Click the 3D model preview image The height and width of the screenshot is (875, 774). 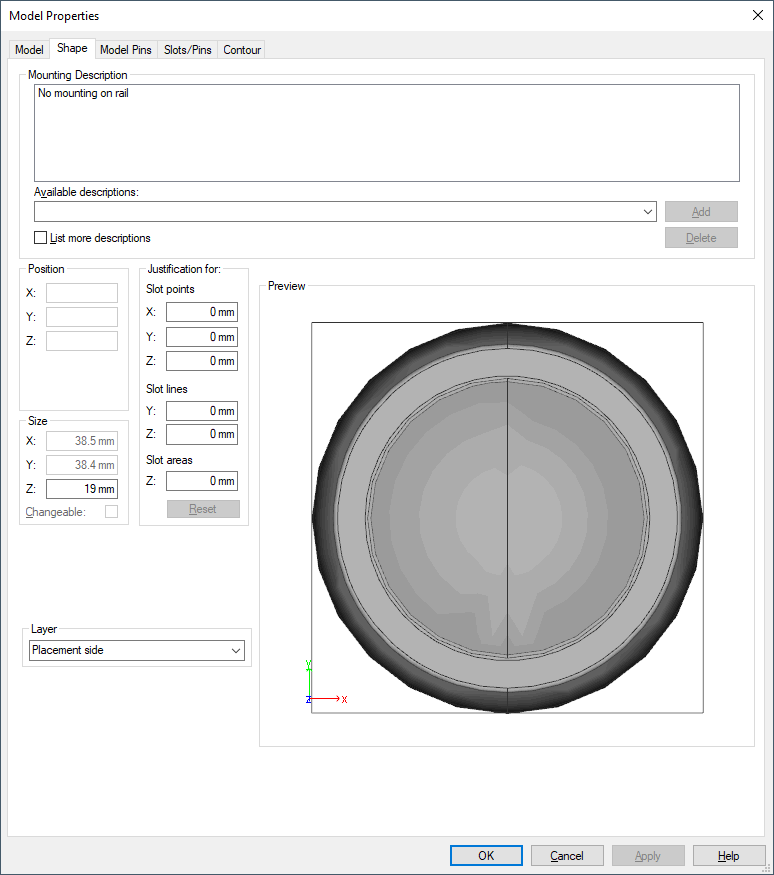(507, 517)
